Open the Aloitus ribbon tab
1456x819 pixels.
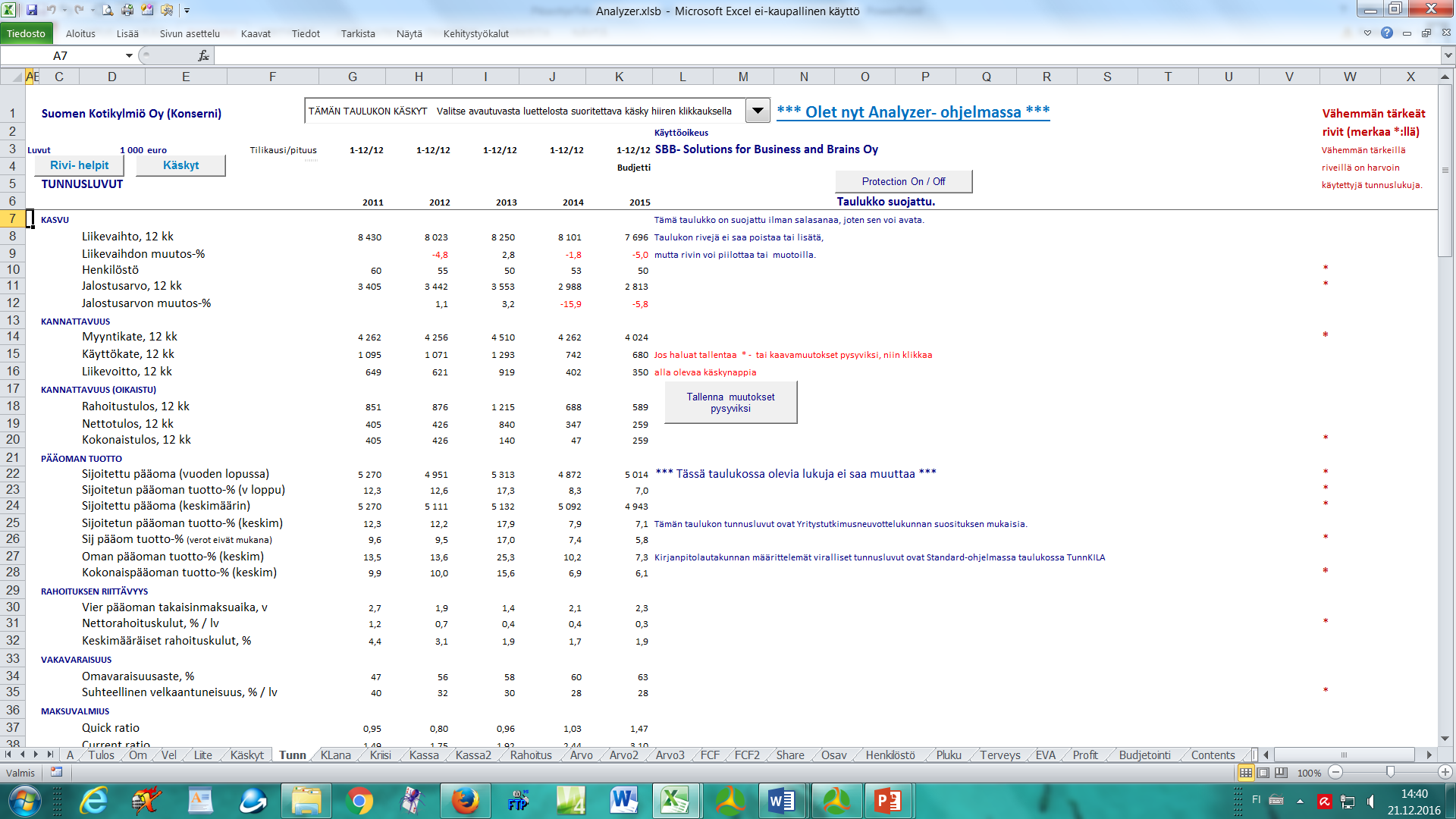click(x=80, y=33)
